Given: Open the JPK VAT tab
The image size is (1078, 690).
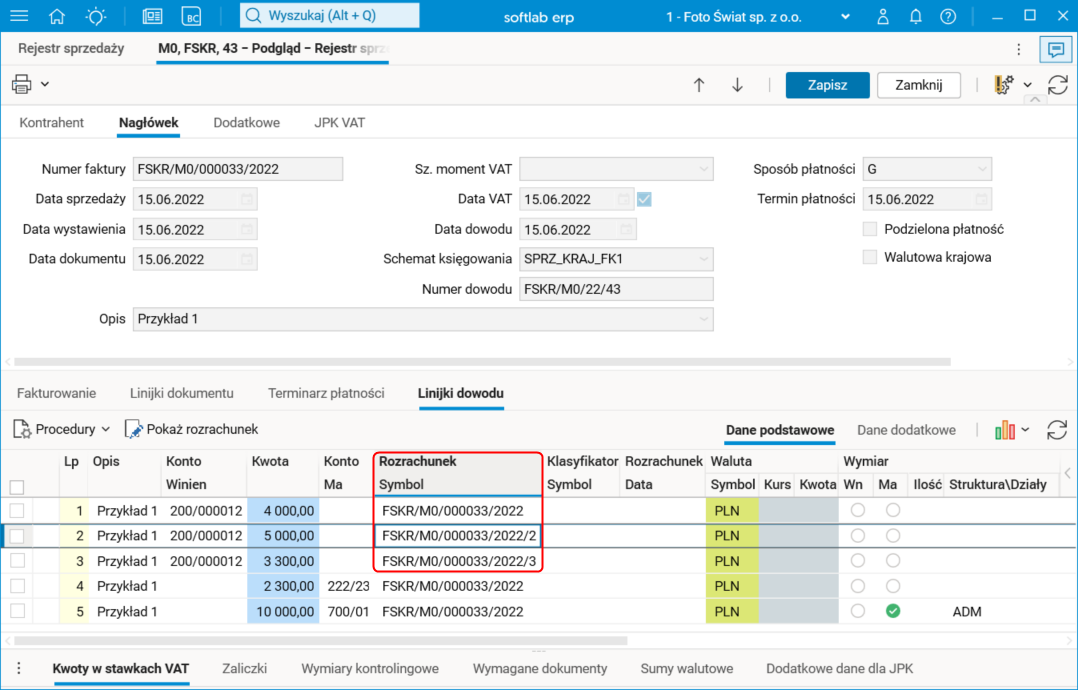Looking at the screenshot, I should 340,123.
